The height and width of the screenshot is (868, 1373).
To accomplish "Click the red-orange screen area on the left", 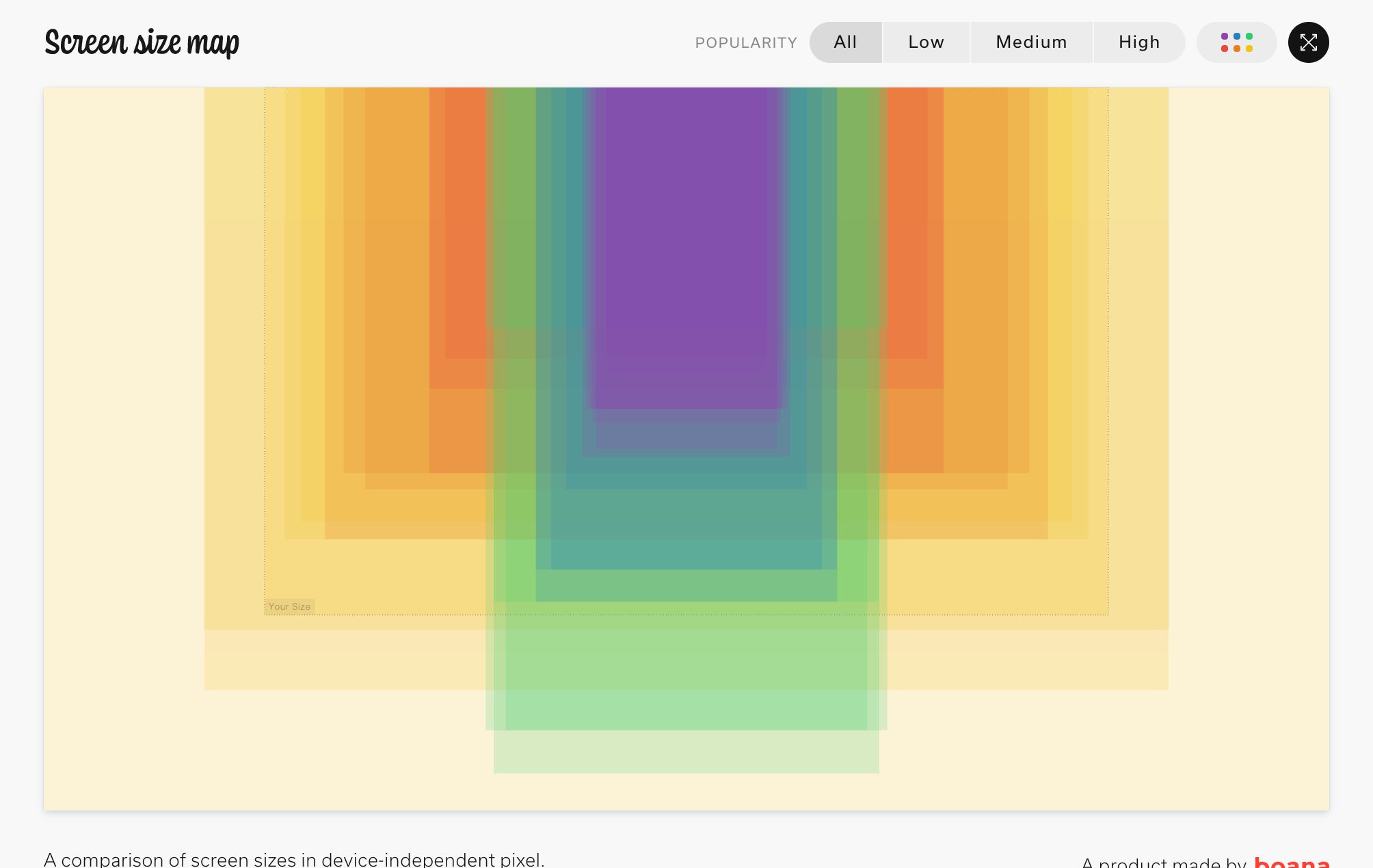I will tap(465, 226).
